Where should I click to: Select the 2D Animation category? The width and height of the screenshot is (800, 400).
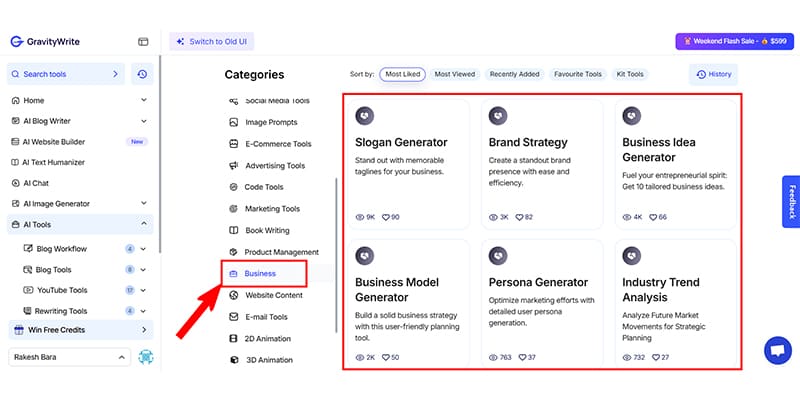260,339
